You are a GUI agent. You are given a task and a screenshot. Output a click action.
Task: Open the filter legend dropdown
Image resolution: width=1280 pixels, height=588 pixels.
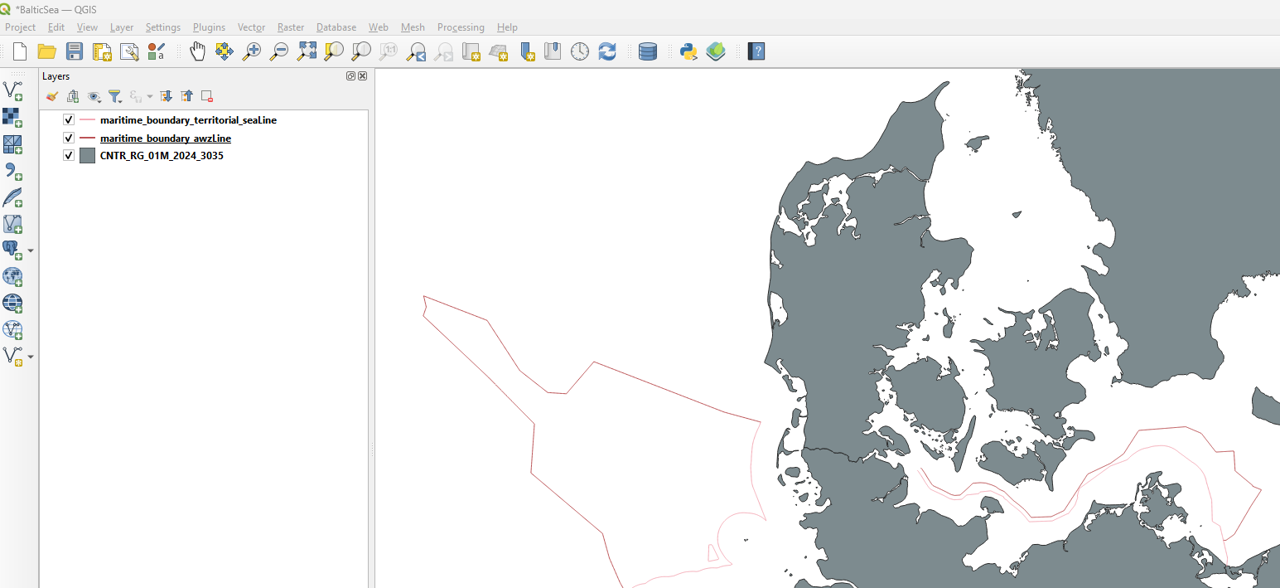[115, 96]
